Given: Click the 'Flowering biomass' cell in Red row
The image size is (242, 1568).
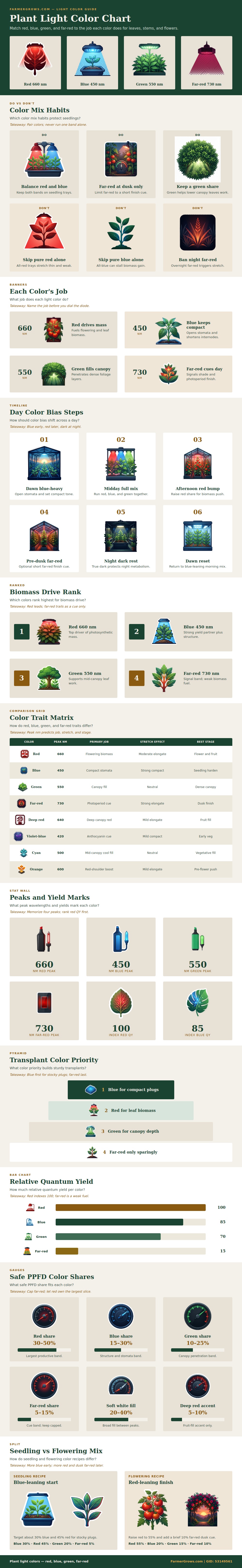Looking at the screenshot, I should [99, 754].
